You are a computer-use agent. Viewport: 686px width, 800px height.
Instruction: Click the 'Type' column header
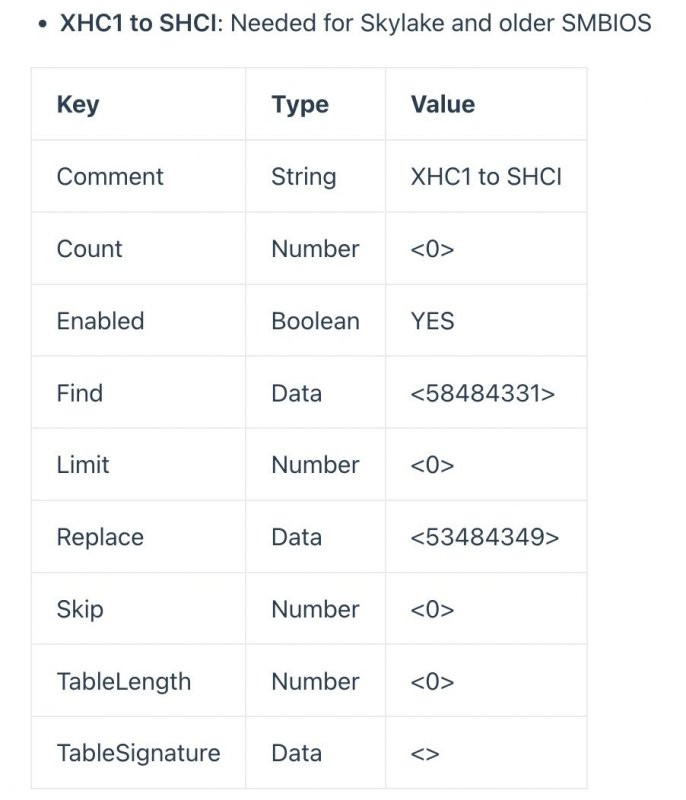299,104
